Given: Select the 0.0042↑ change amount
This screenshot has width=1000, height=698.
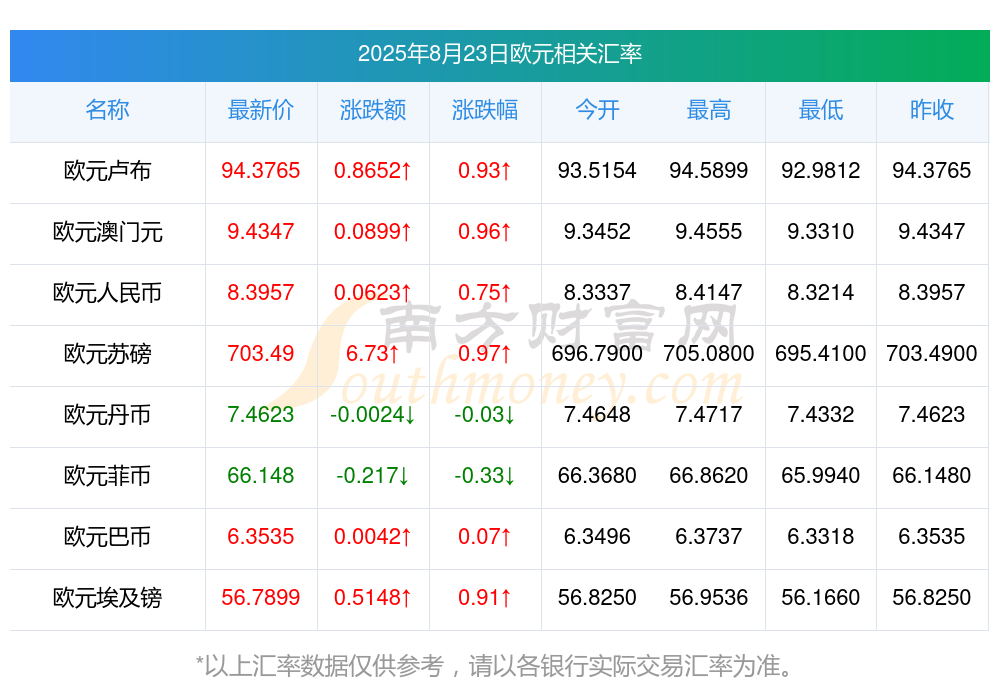Looking at the screenshot, I should coord(372,536).
